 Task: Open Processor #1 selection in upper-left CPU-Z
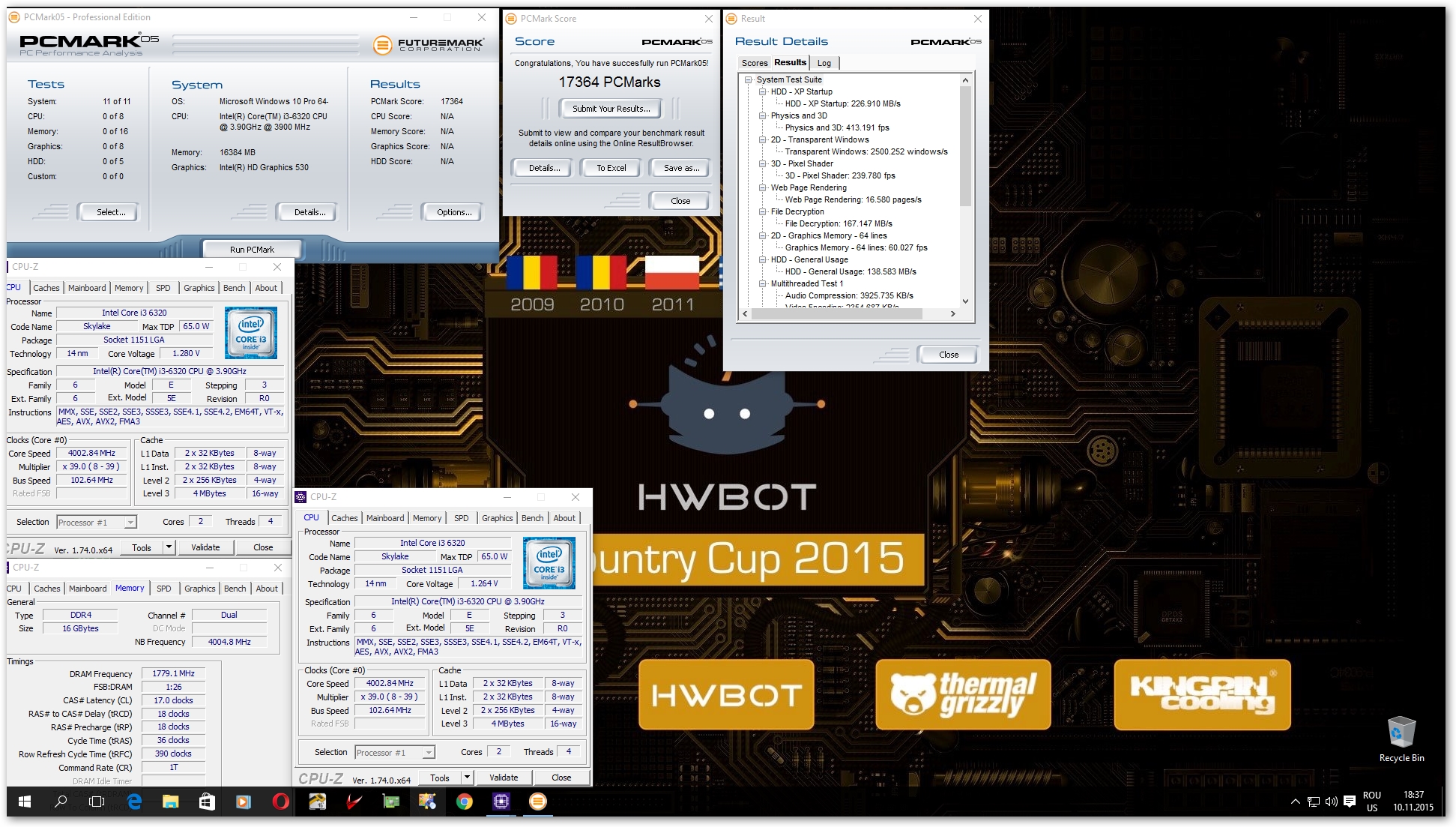point(97,523)
